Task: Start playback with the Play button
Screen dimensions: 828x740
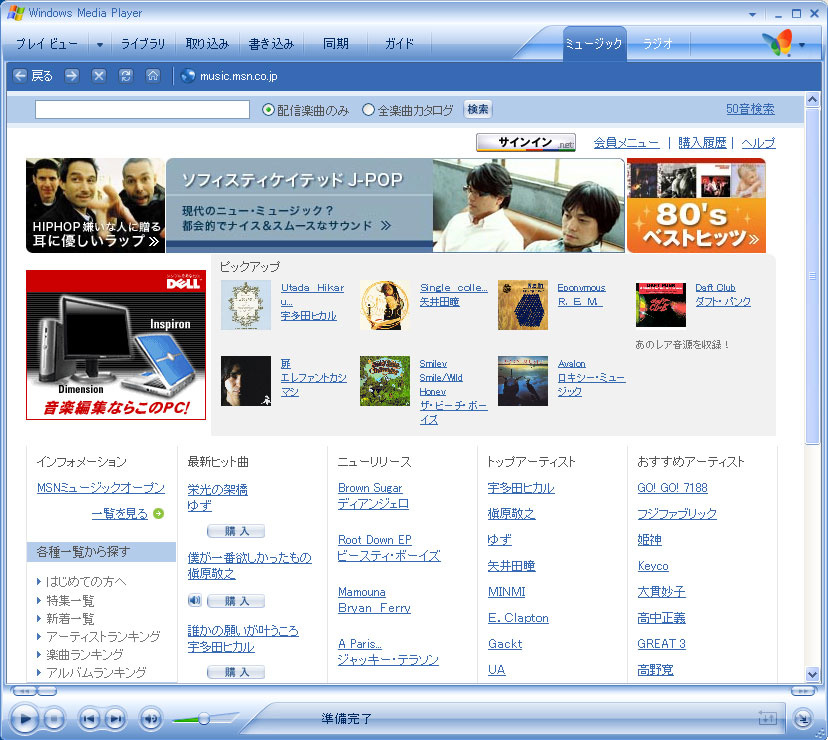Action: pyautogui.click(x=24, y=718)
